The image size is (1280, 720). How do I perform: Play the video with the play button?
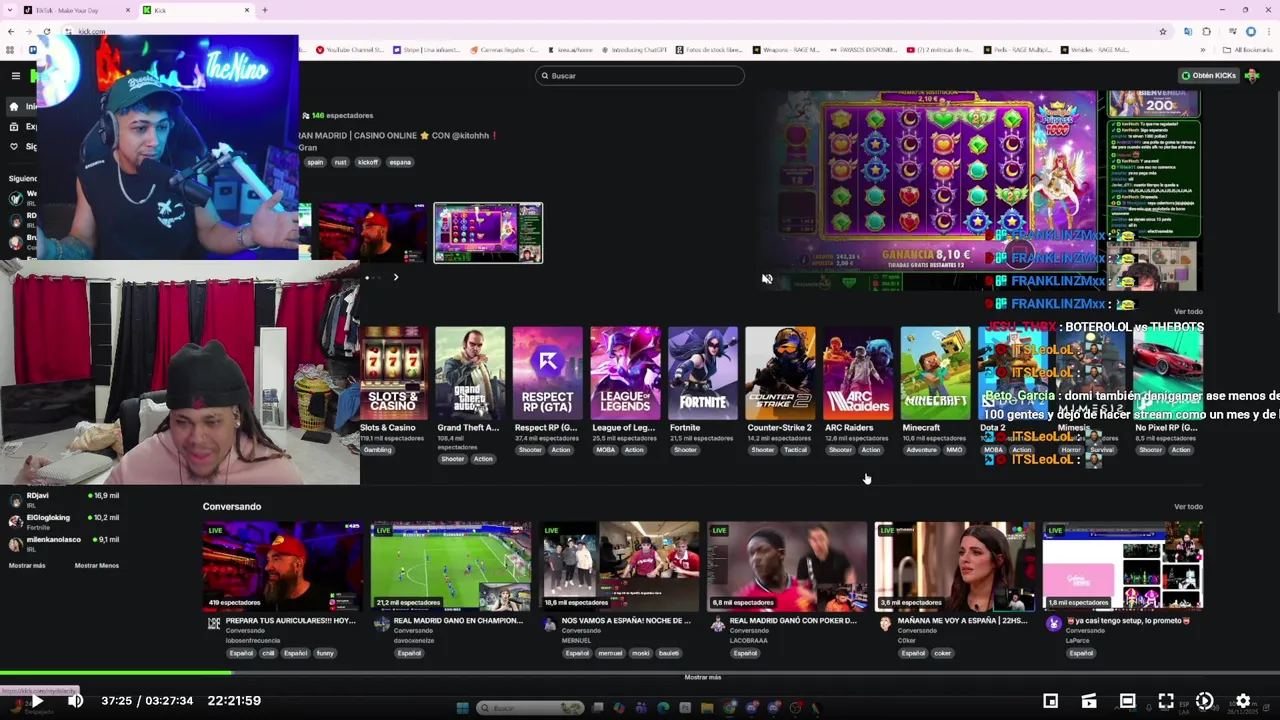point(38,701)
